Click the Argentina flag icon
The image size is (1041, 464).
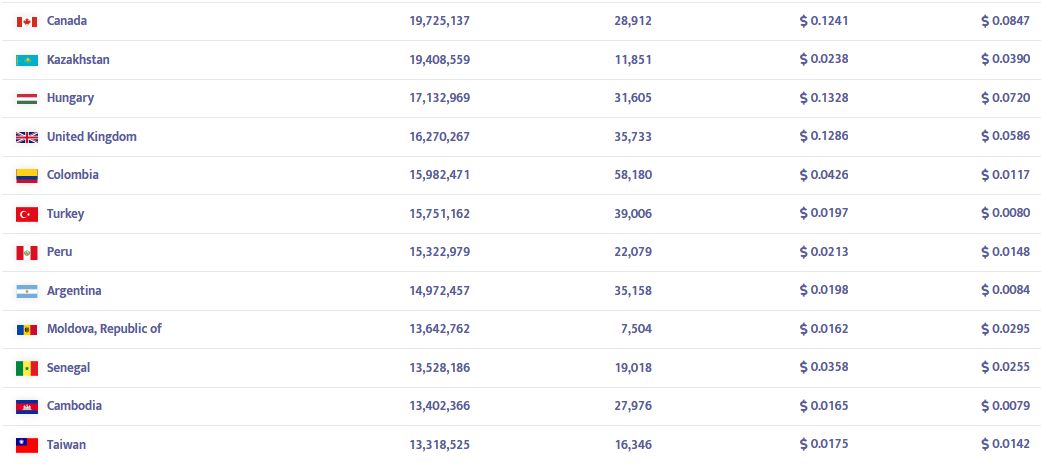click(x=27, y=291)
